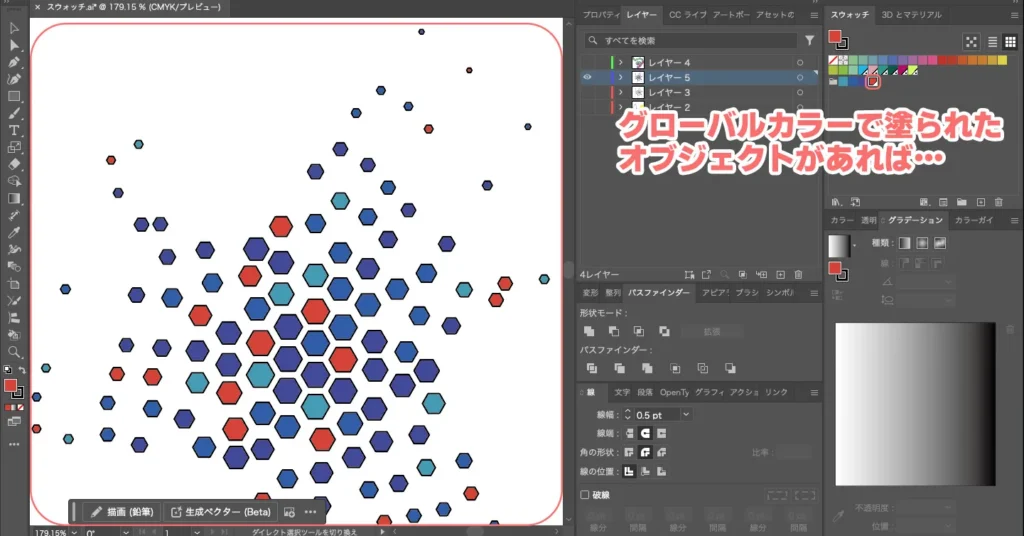Select the Artboard tool
Screen dimensions: 1024x536
point(14,284)
